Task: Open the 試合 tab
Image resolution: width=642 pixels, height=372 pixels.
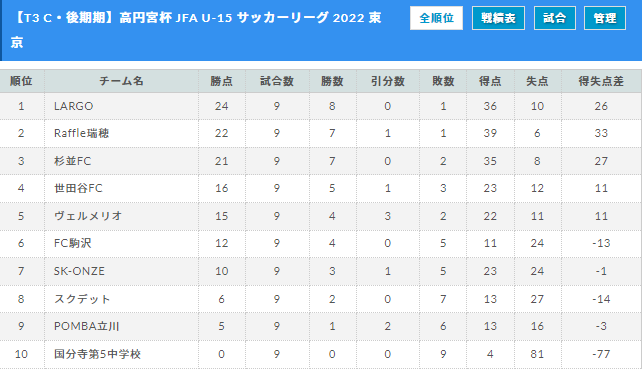Action: coord(554,18)
